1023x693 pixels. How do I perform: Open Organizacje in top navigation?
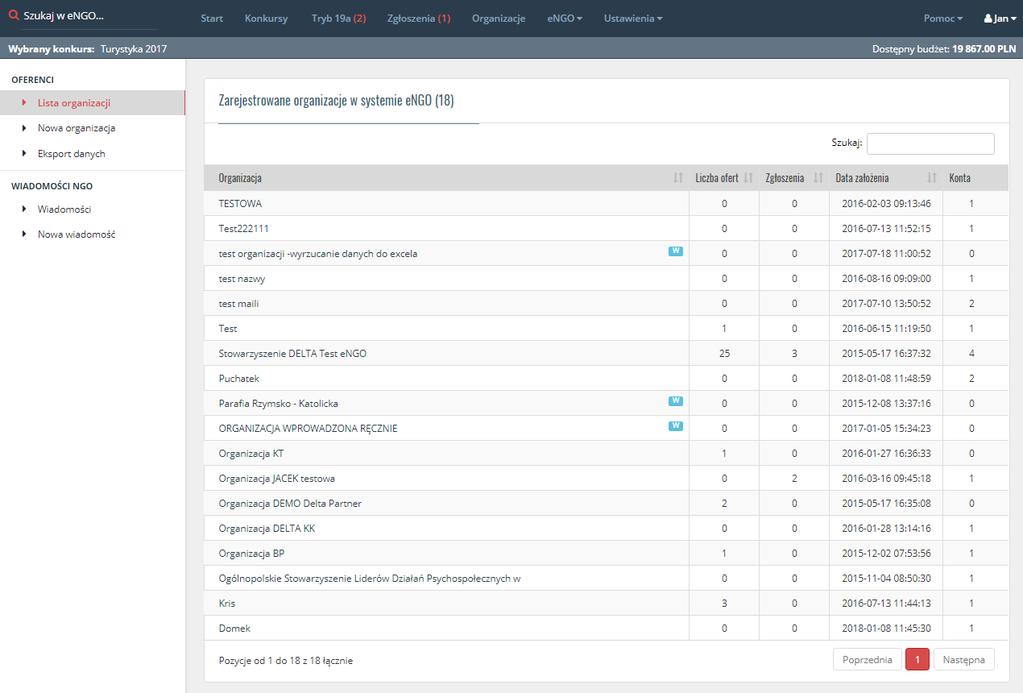[498, 18]
